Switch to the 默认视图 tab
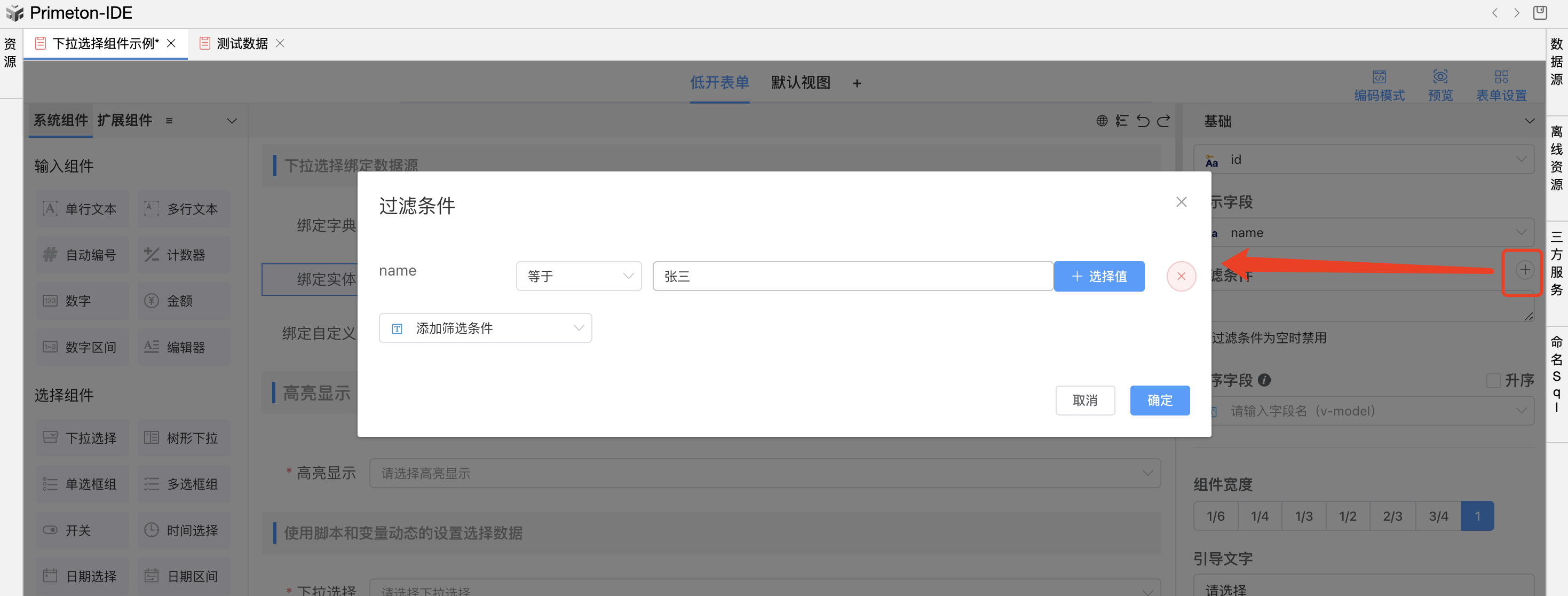This screenshot has height=596, width=1568. (x=800, y=82)
